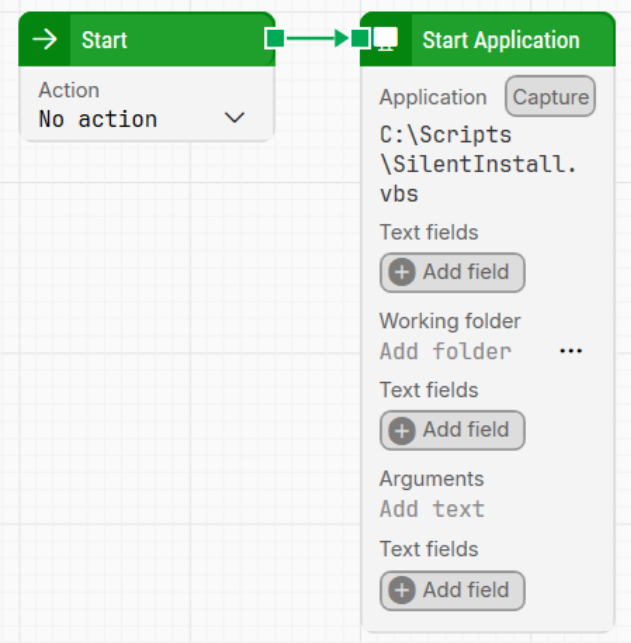Screen dimensions: 631x643
Task: Select the Start Application block title
Action: pyautogui.click(x=501, y=40)
